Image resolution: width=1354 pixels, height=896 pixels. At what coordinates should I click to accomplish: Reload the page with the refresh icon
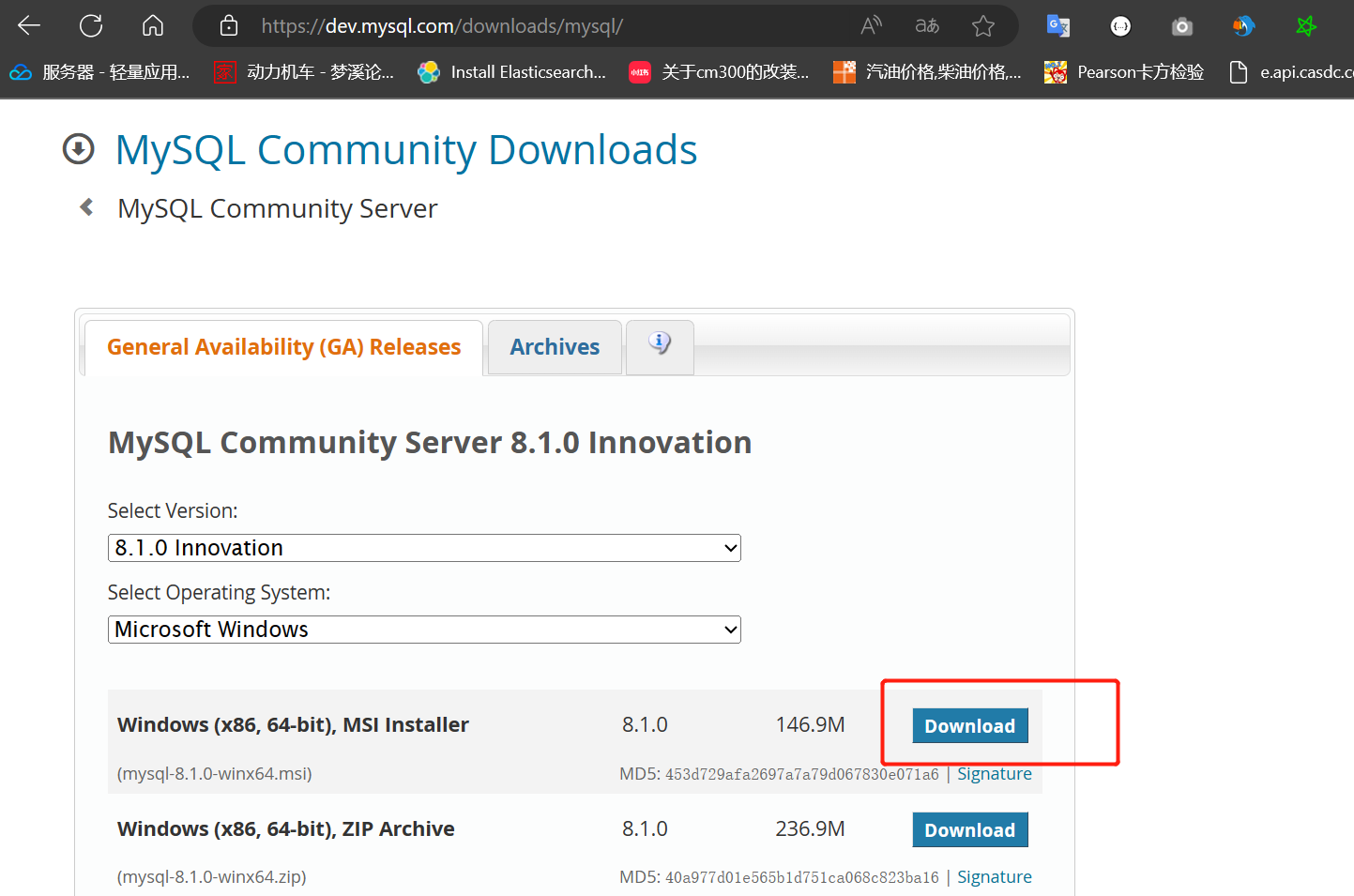(91, 25)
